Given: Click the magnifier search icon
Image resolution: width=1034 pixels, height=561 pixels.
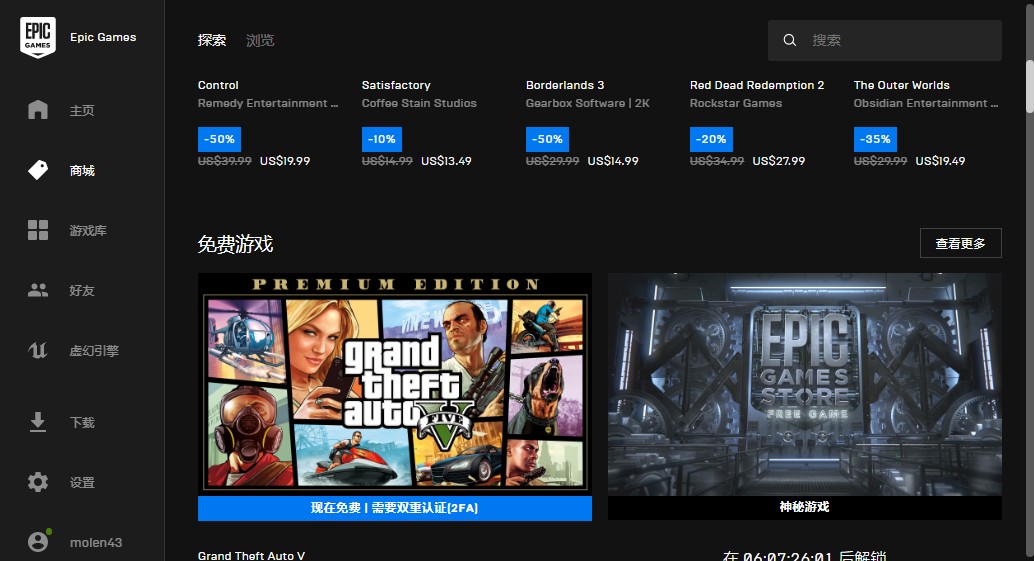Looking at the screenshot, I should click(x=790, y=40).
